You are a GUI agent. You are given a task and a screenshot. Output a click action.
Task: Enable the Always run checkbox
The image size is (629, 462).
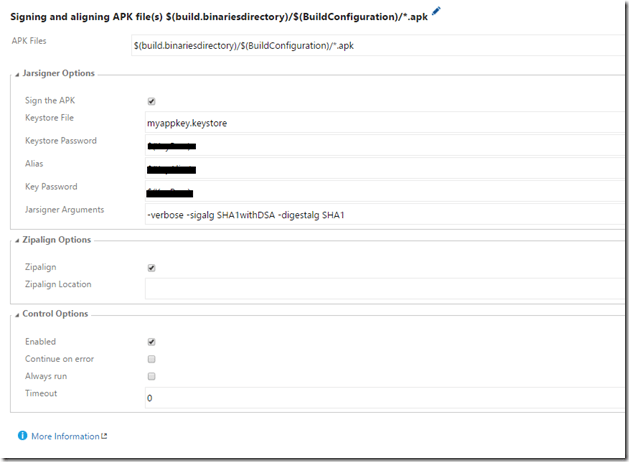(x=151, y=376)
